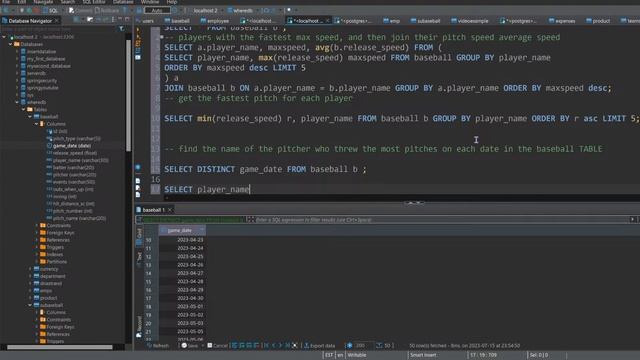Image resolution: width=640 pixels, height=360 pixels.
Task: Click the new connection icon in the navigator toolbar
Action: pyautogui.click(x=76, y=20)
